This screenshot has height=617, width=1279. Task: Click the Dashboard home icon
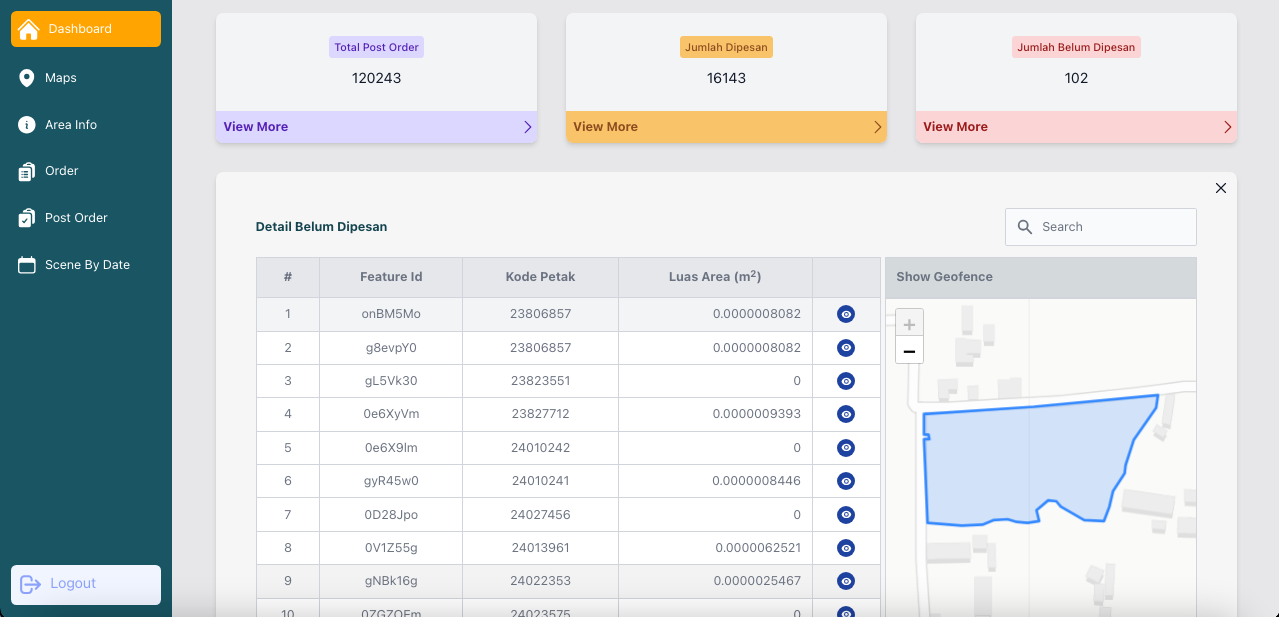point(29,29)
